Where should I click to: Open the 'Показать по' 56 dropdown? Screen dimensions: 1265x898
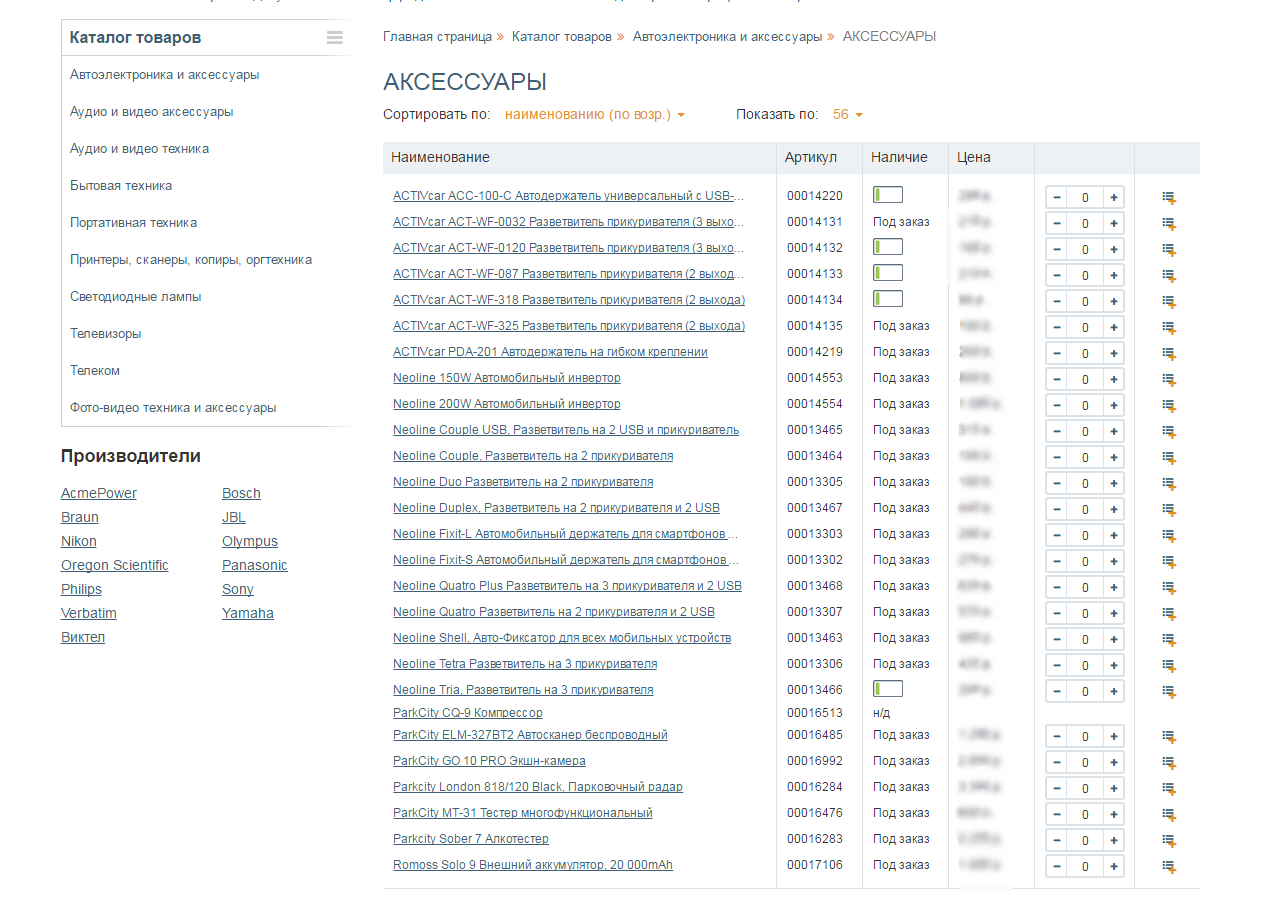coord(848,115)
